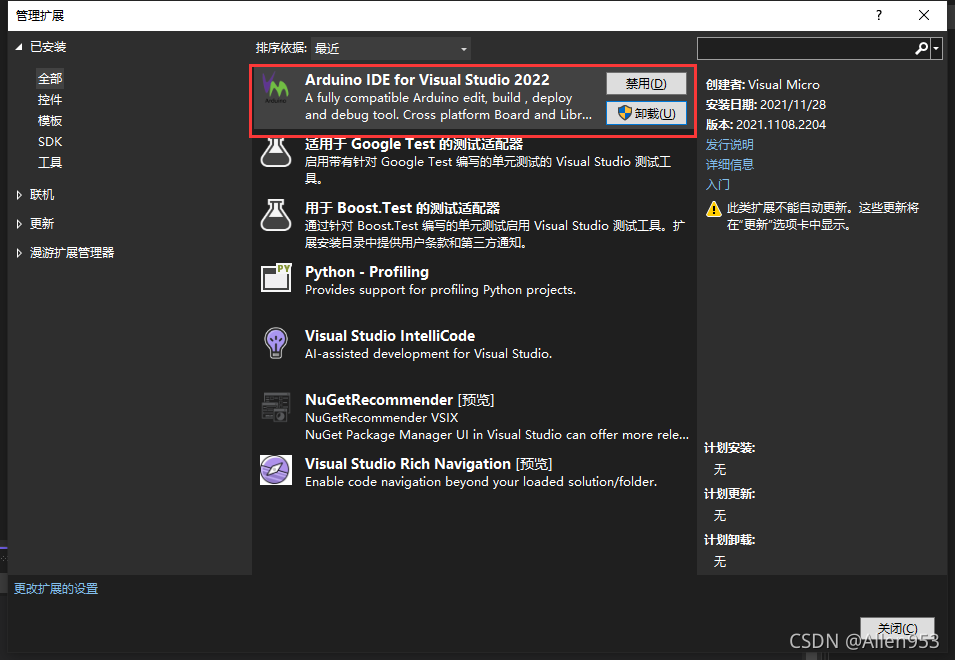Expand the 更新 tree node
Viewport: 955px width, 660px height.
click(19, 224)
